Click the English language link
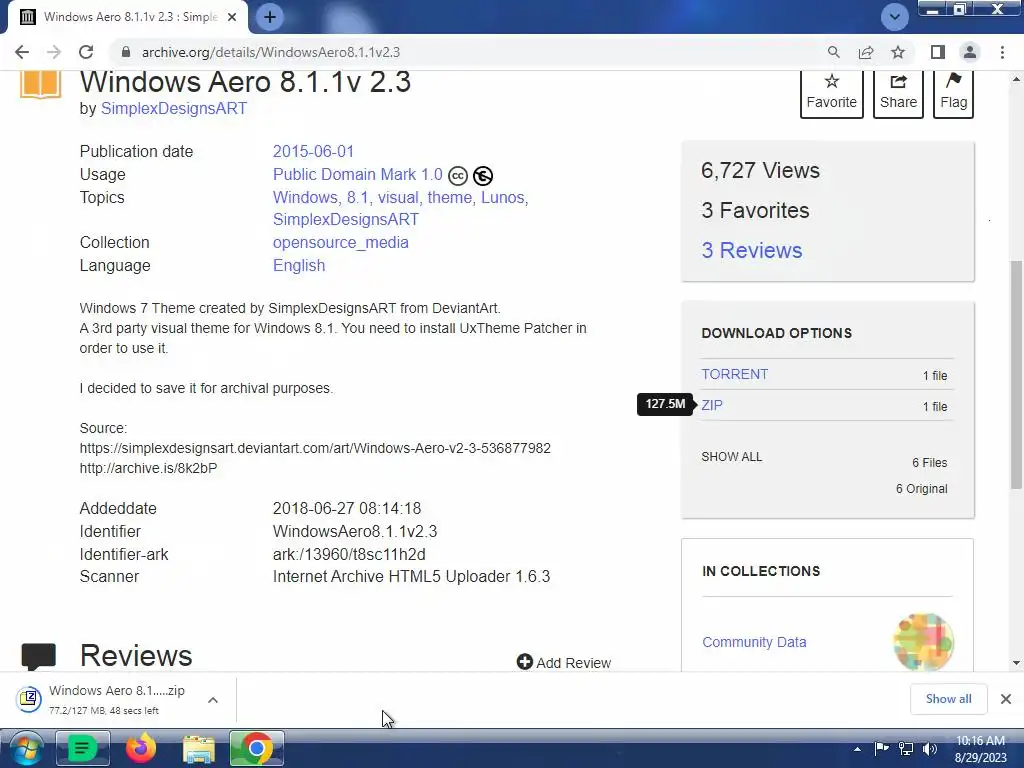The image size is (1024, 768). tap(298, 265)
